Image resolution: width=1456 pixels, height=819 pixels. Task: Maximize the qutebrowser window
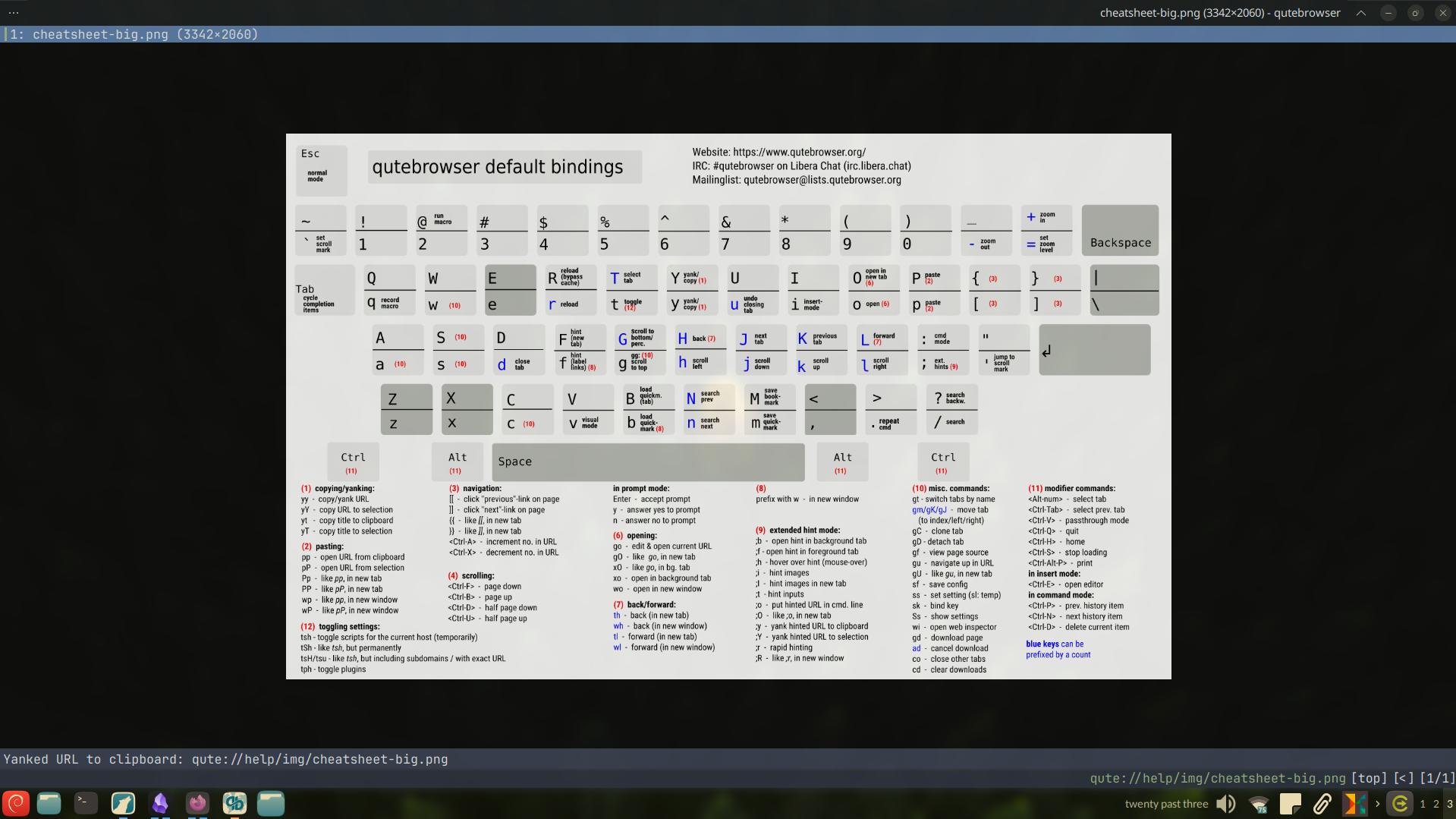point(1415,13)
